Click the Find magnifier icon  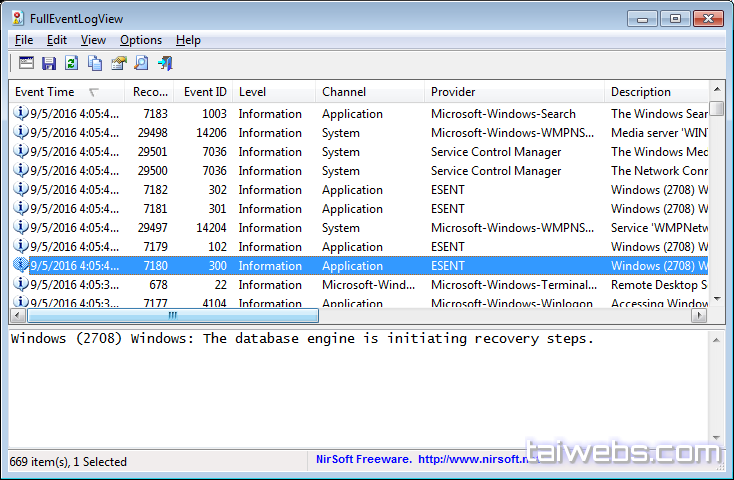click(141, 63)
